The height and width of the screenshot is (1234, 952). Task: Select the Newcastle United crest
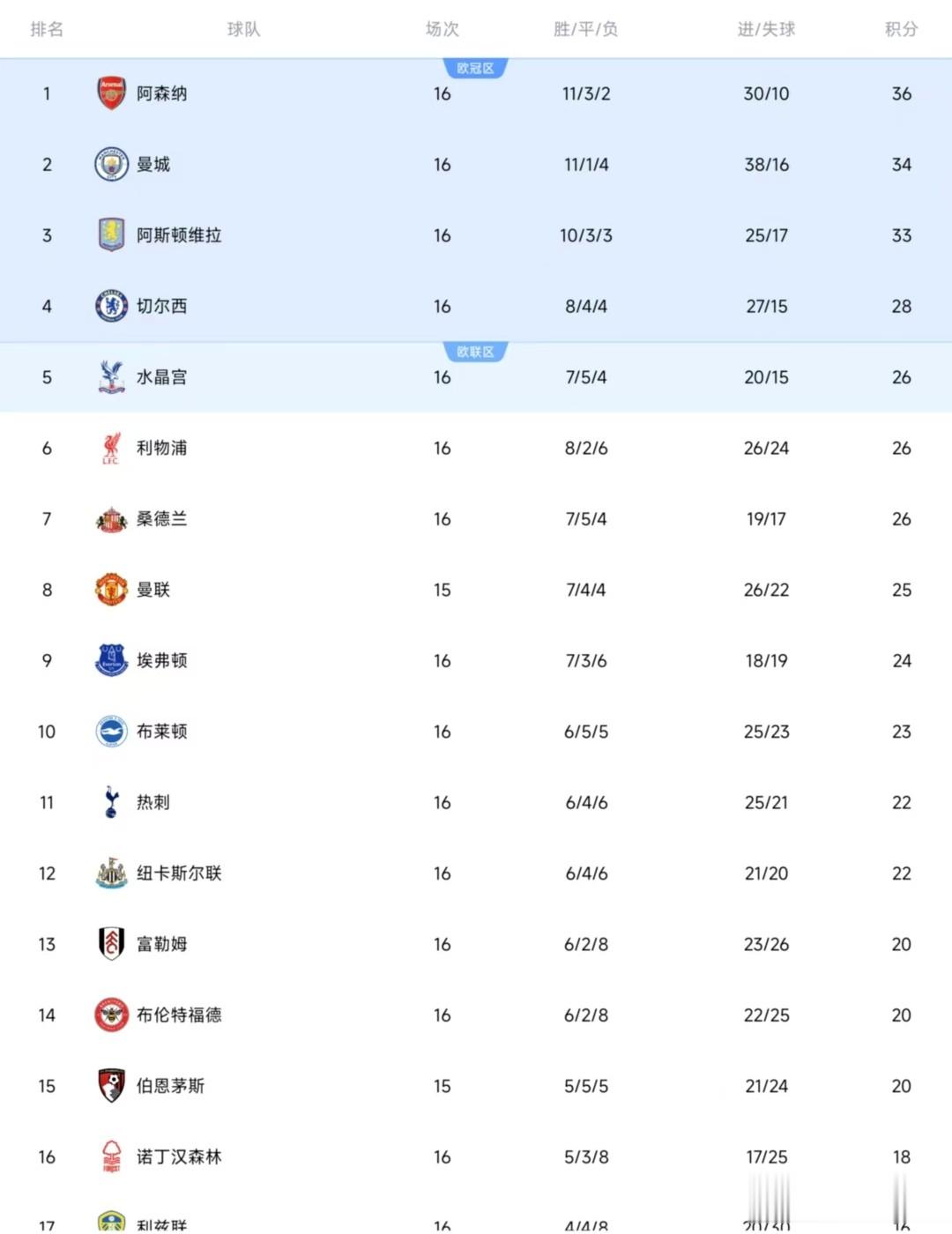[x=111, y=873]
